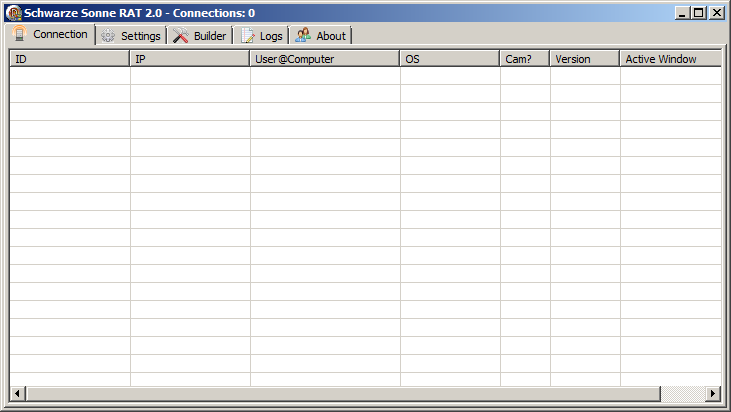Maximize the application window
The width and height of the screenshot is (731, 412).
(699, 13)
